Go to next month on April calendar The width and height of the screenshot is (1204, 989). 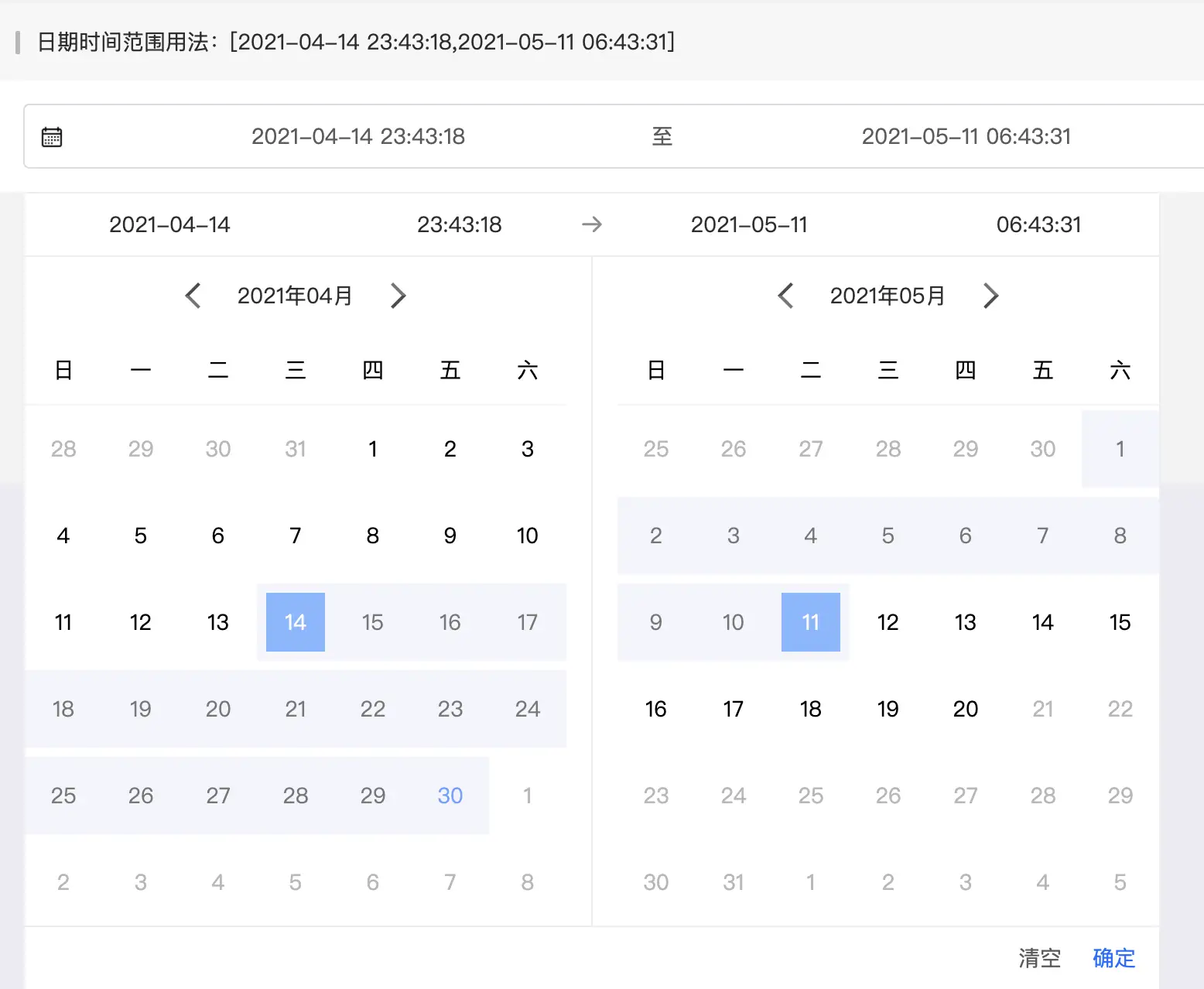398,296
